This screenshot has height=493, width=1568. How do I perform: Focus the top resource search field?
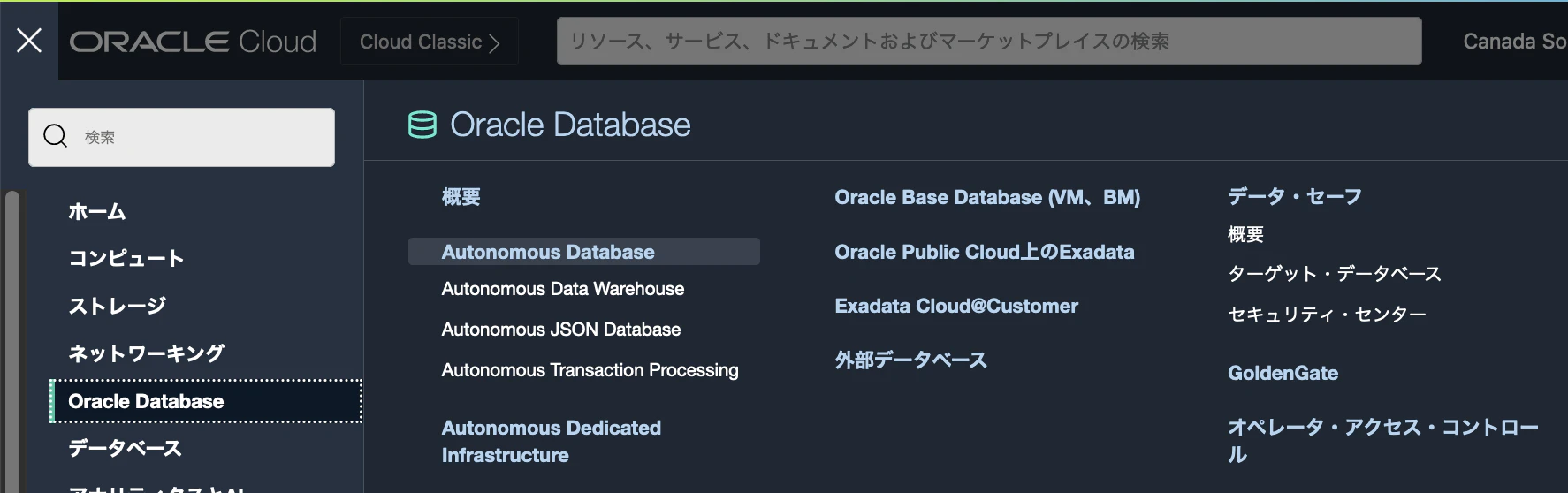[x=989, y=42]
